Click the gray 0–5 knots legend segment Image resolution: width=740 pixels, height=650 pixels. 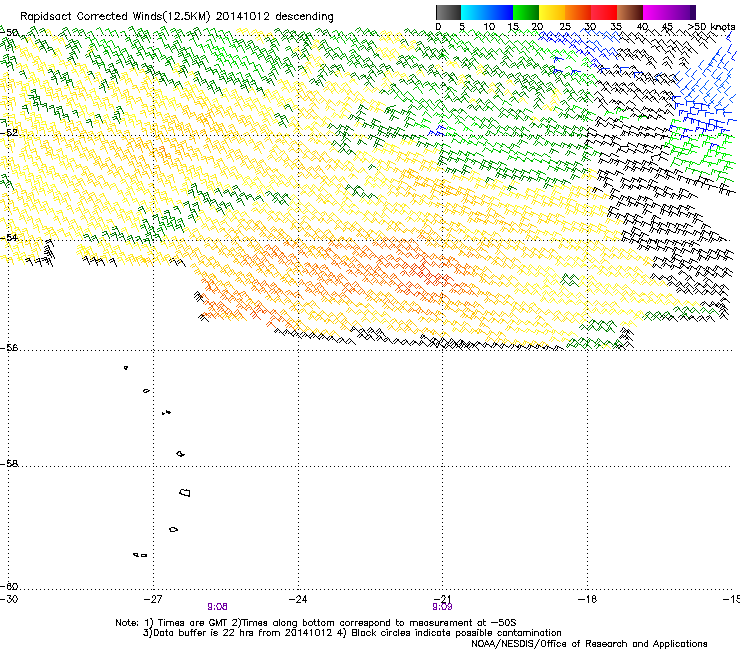[448, 12]
